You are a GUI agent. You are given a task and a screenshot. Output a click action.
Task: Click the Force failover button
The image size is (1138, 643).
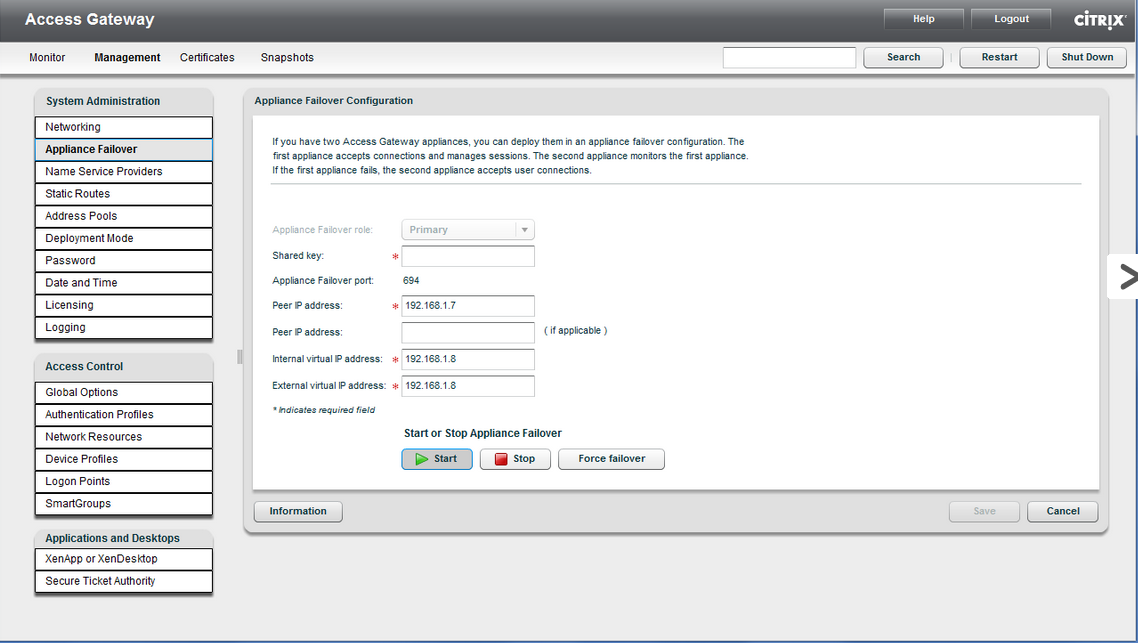coord(611,459)
